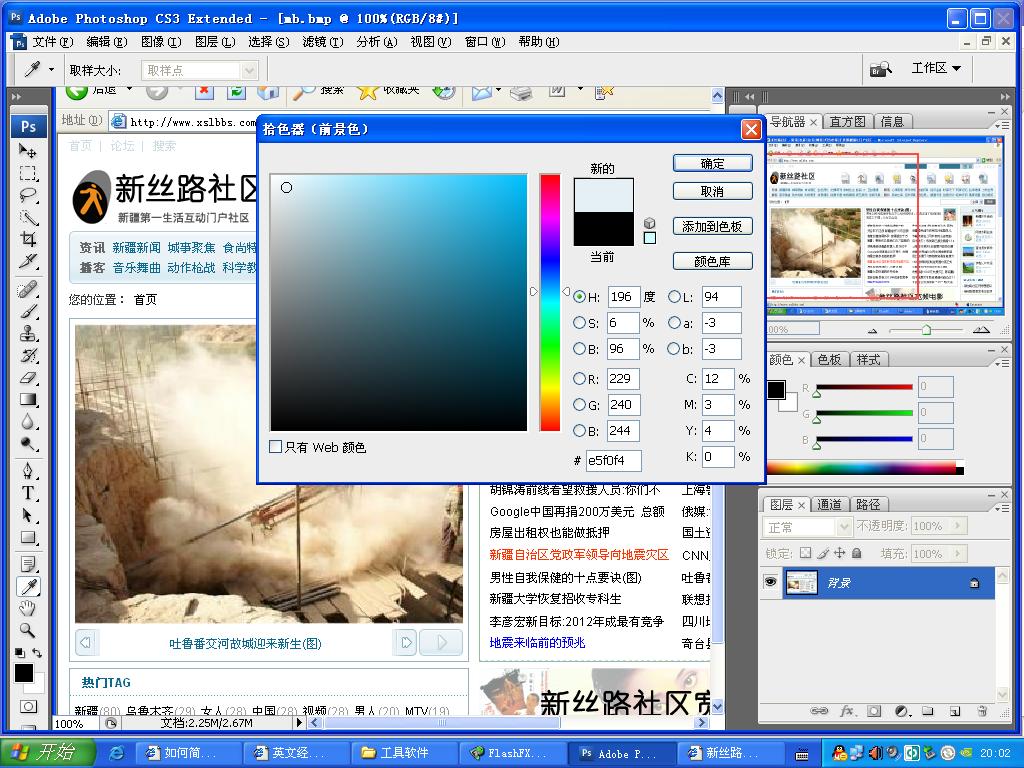
Task: Open the 工作区 workspace dropdown
Action: (x=936, y=68)
